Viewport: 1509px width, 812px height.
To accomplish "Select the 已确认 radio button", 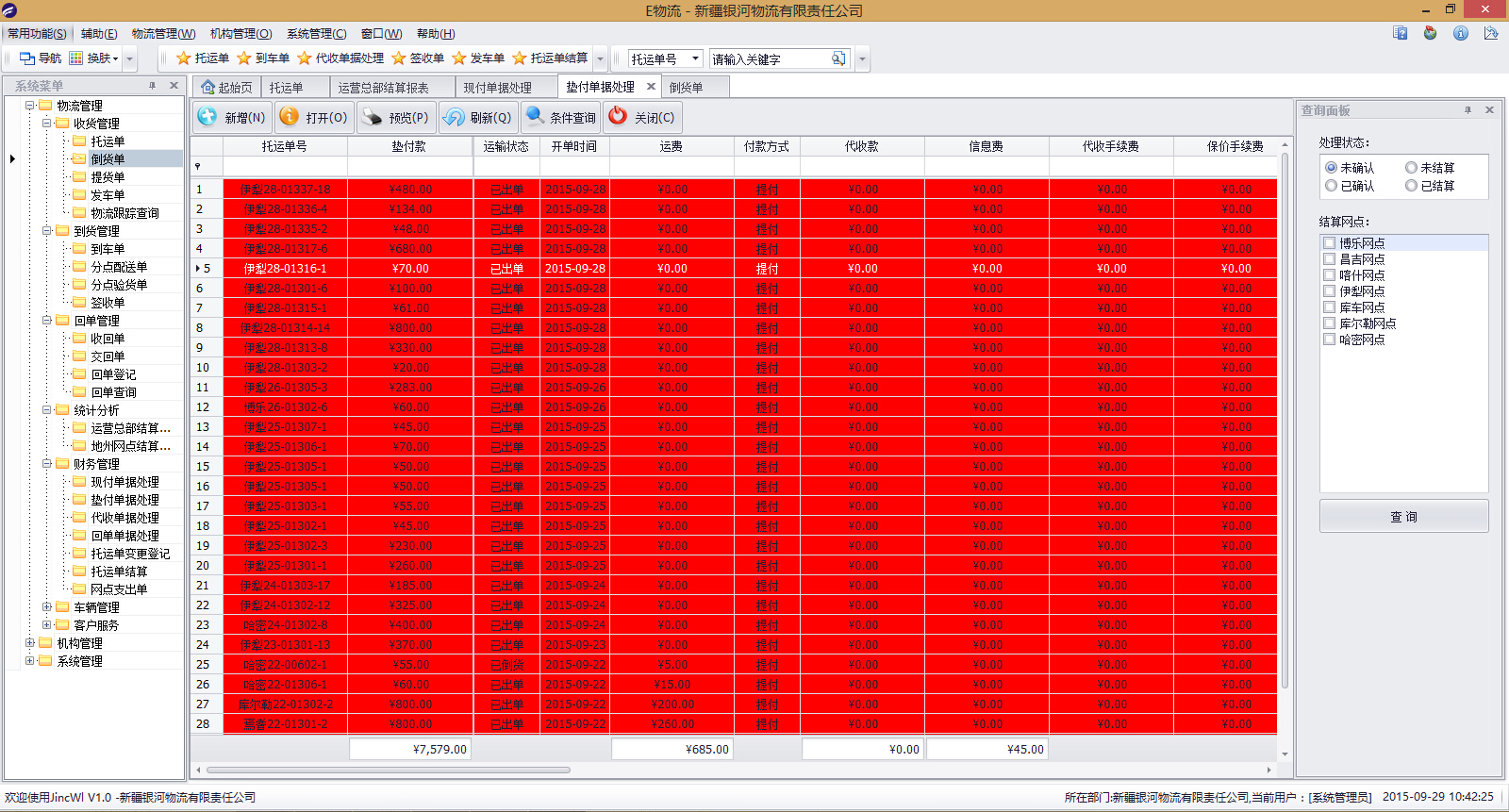I will coord(1332,186).
